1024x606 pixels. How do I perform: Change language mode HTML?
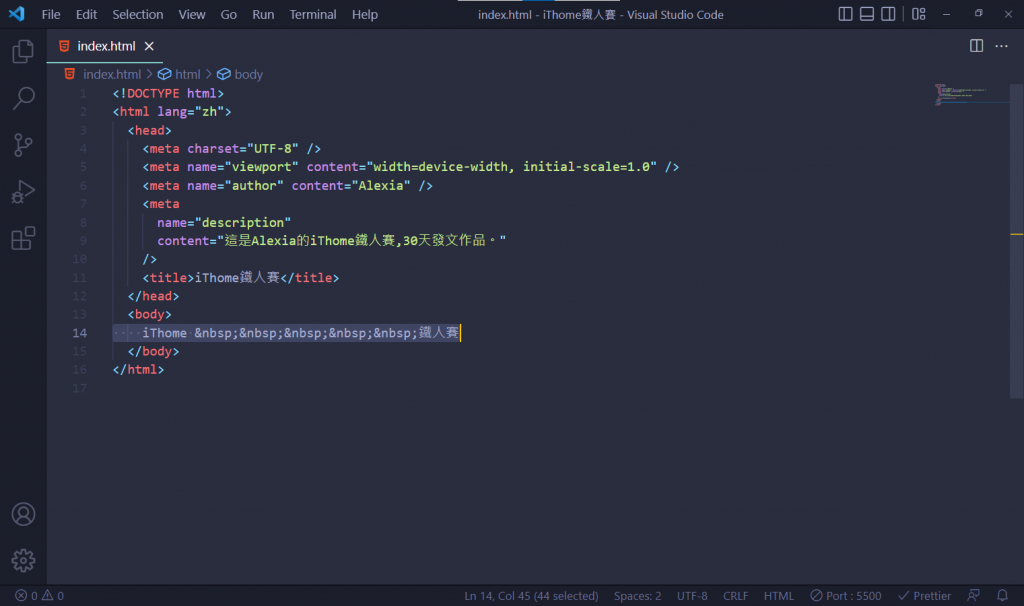[x=779, y=596]
